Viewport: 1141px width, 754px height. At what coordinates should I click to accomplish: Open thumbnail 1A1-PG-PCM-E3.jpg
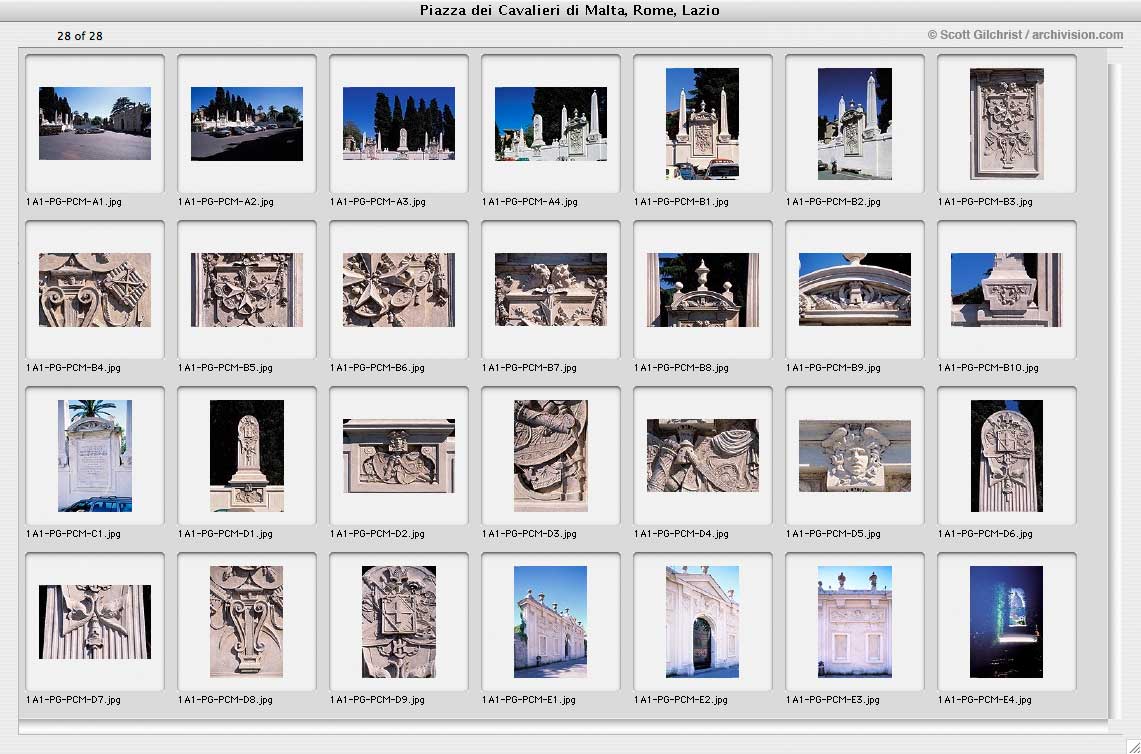coord(854,622)
